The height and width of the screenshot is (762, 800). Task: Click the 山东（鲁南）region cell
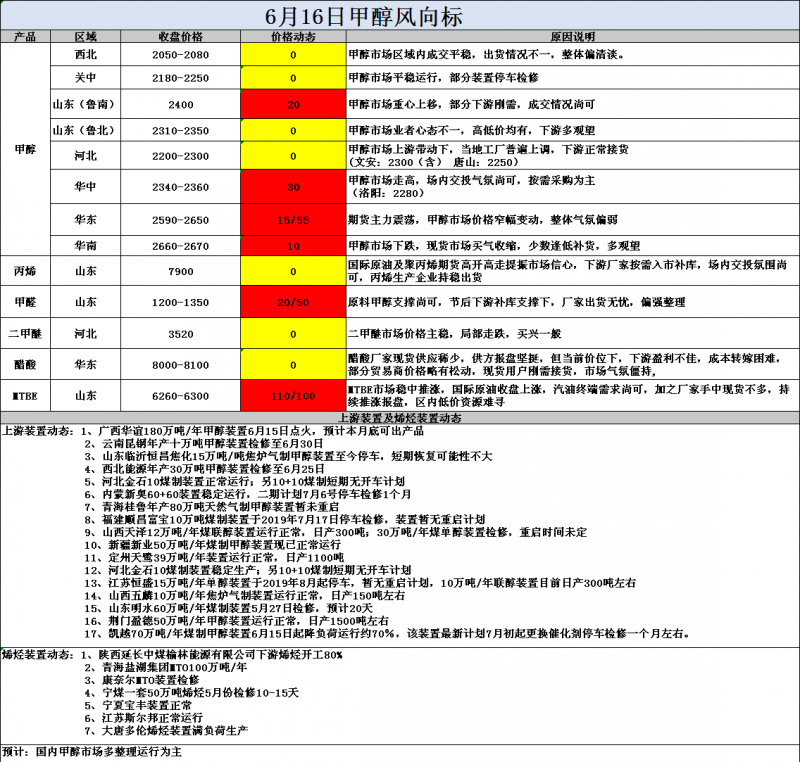pyautogui.click(x=85, y=104)
